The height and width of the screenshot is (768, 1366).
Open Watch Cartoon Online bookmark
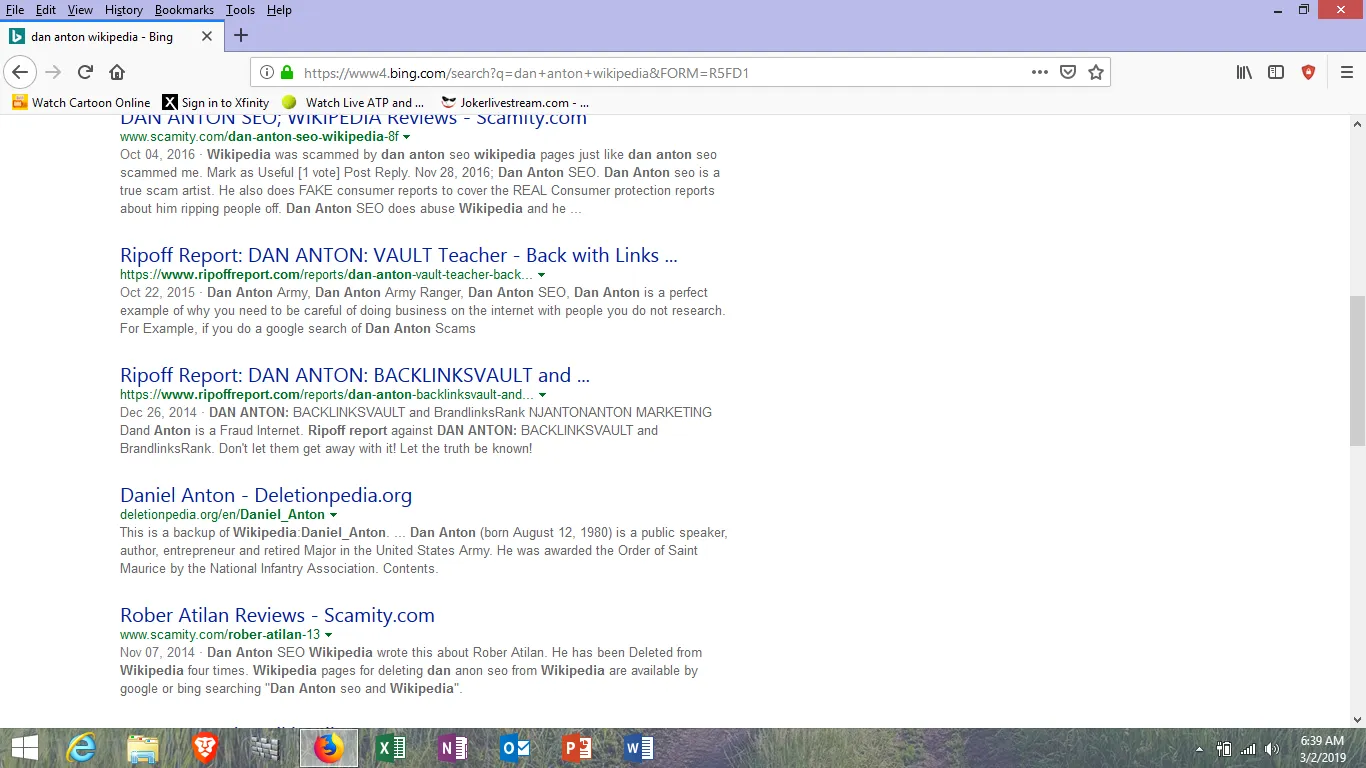(x=81, y=102)
